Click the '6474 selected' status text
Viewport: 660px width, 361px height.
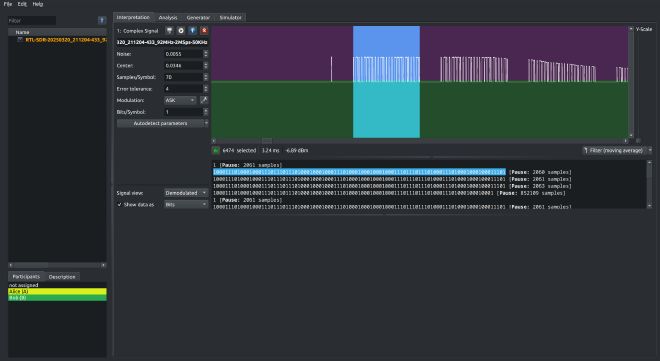pyautogui.click(x=239, y=150)
